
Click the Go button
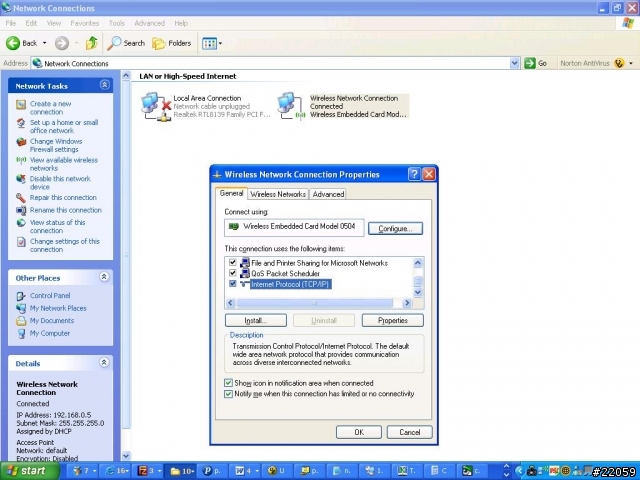[536, 63]
